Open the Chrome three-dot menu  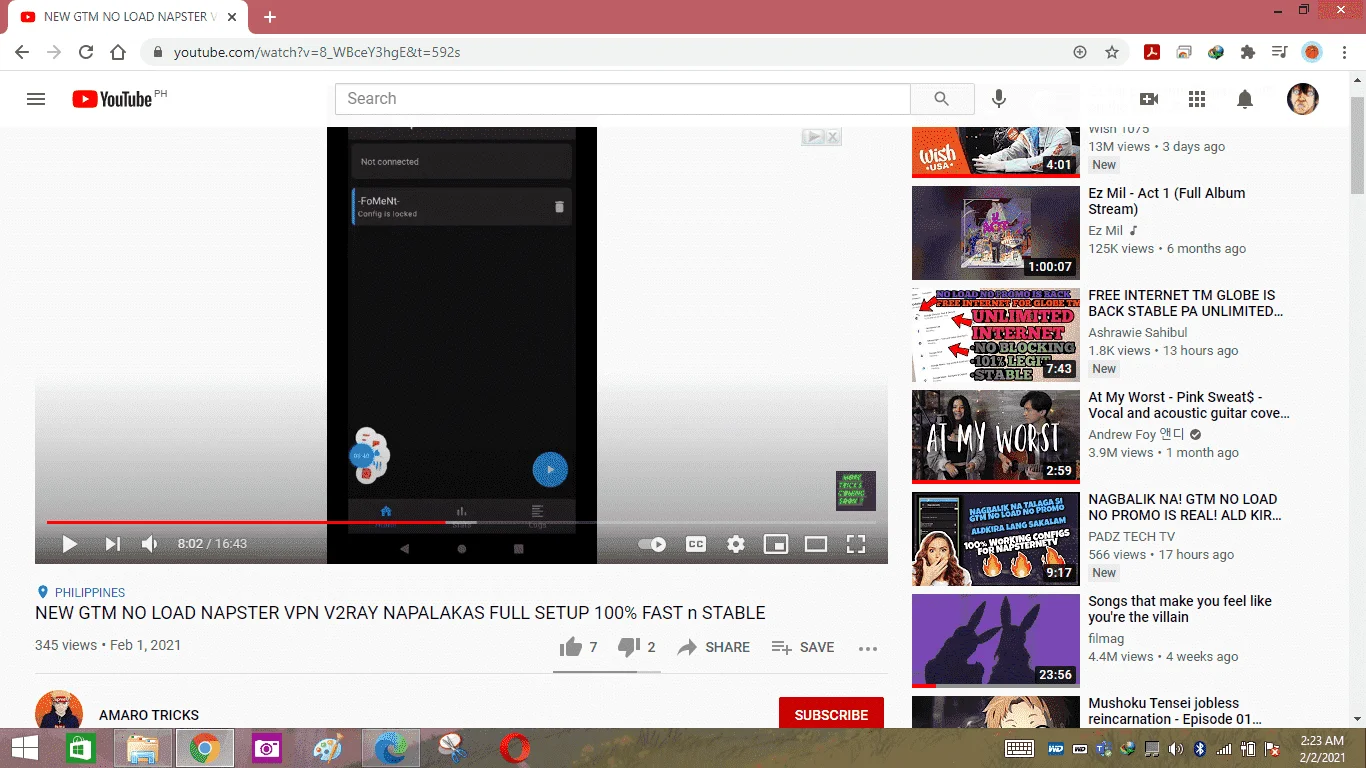(1344, 52)
